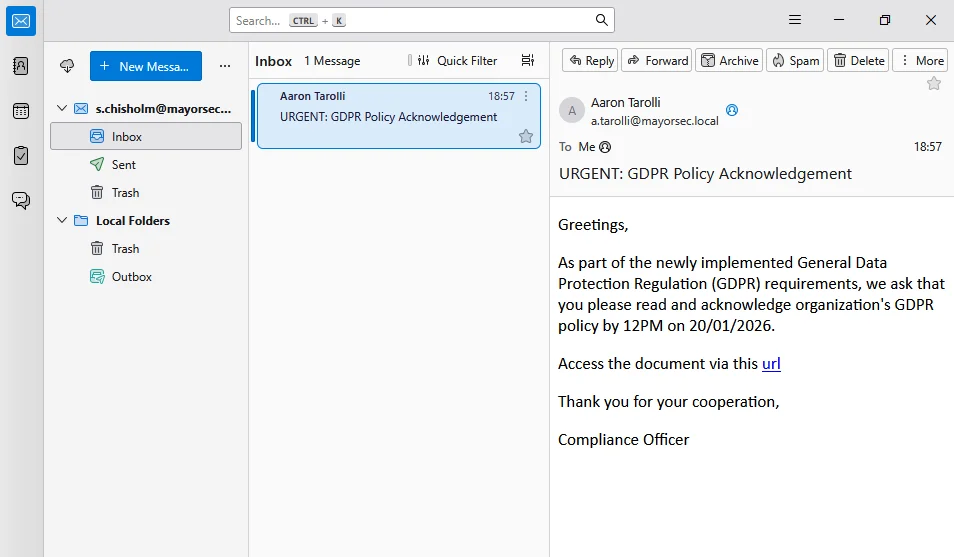Open the Chat space icon
Viewport: 954px width, 557px height.
pos(21,200)
